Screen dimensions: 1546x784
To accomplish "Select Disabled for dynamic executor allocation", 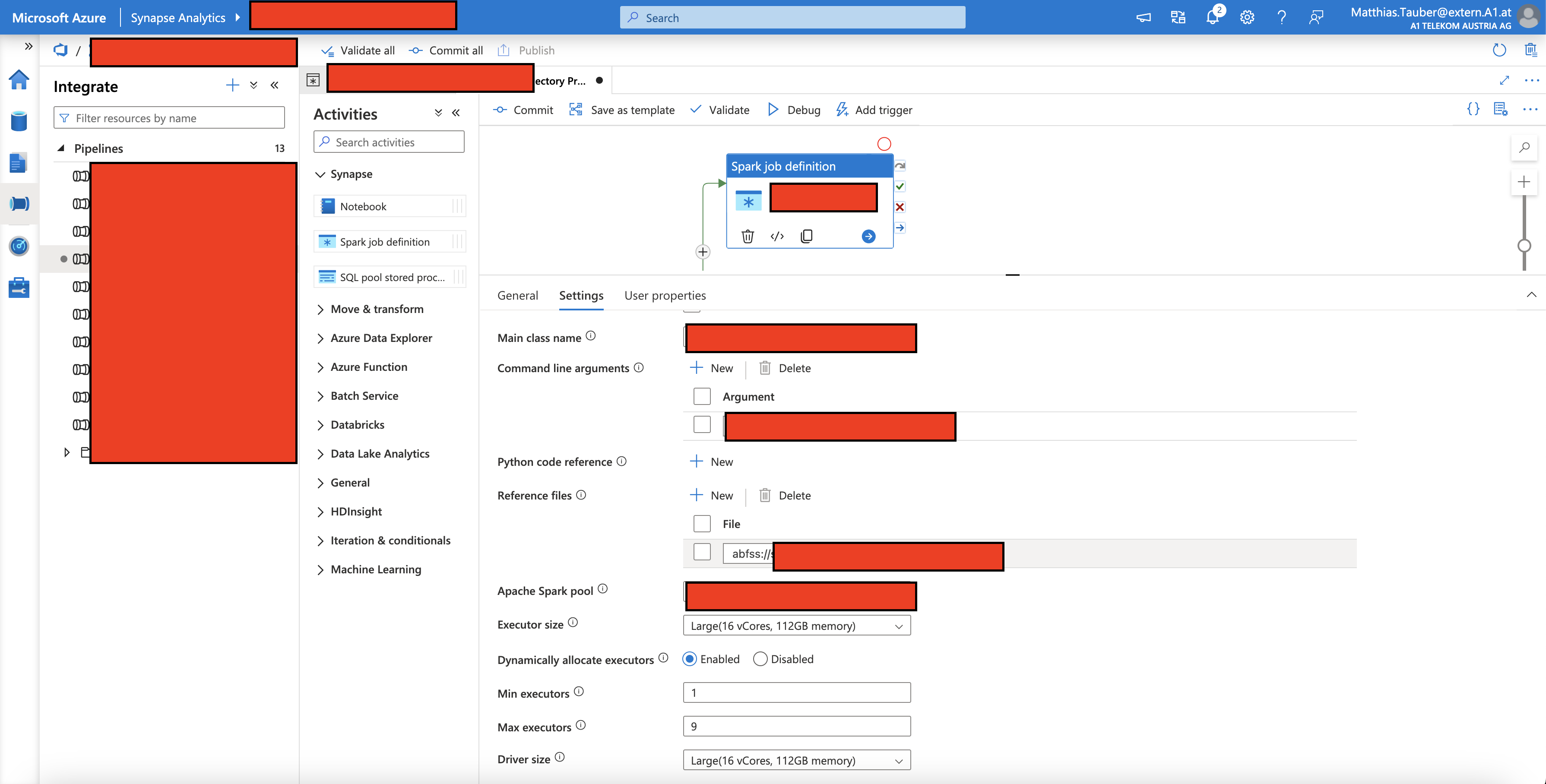I will click(x=760, y=659).
